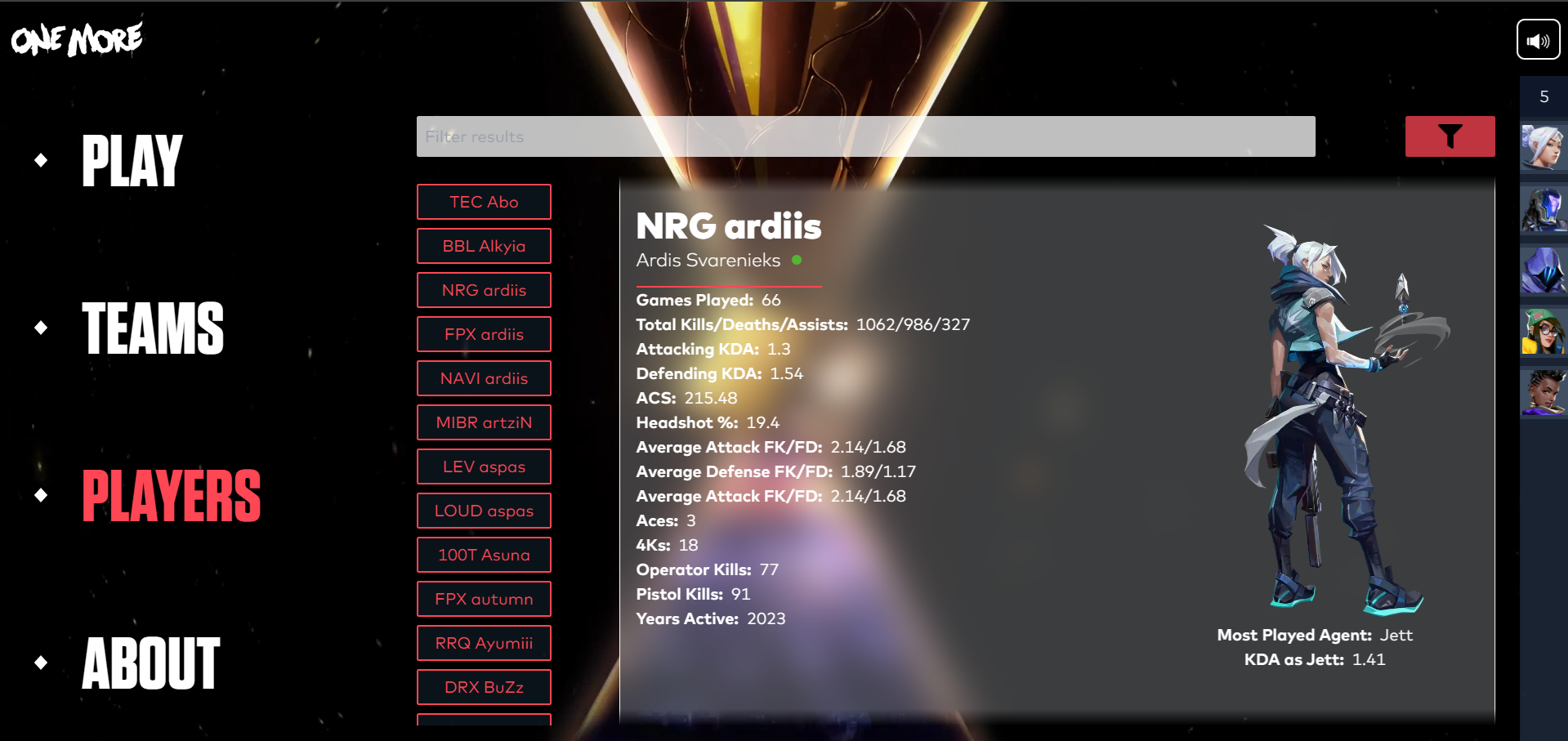This screenshot has height=741, width=1568.
Task: Select player LEV aspas
Action: coord(484,466)
